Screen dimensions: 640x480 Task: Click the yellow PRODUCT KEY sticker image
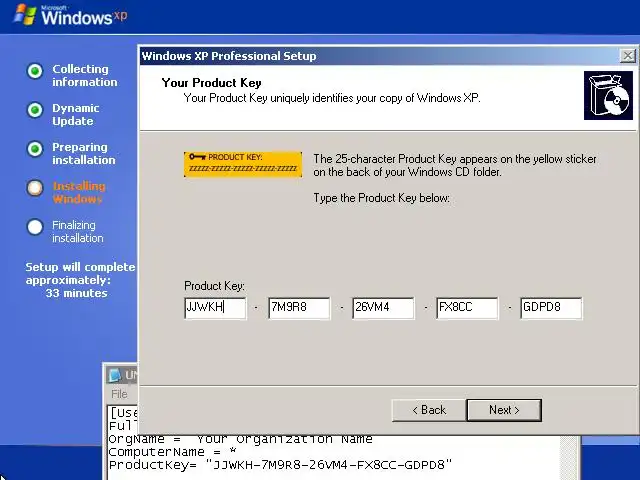coord(243,164)
